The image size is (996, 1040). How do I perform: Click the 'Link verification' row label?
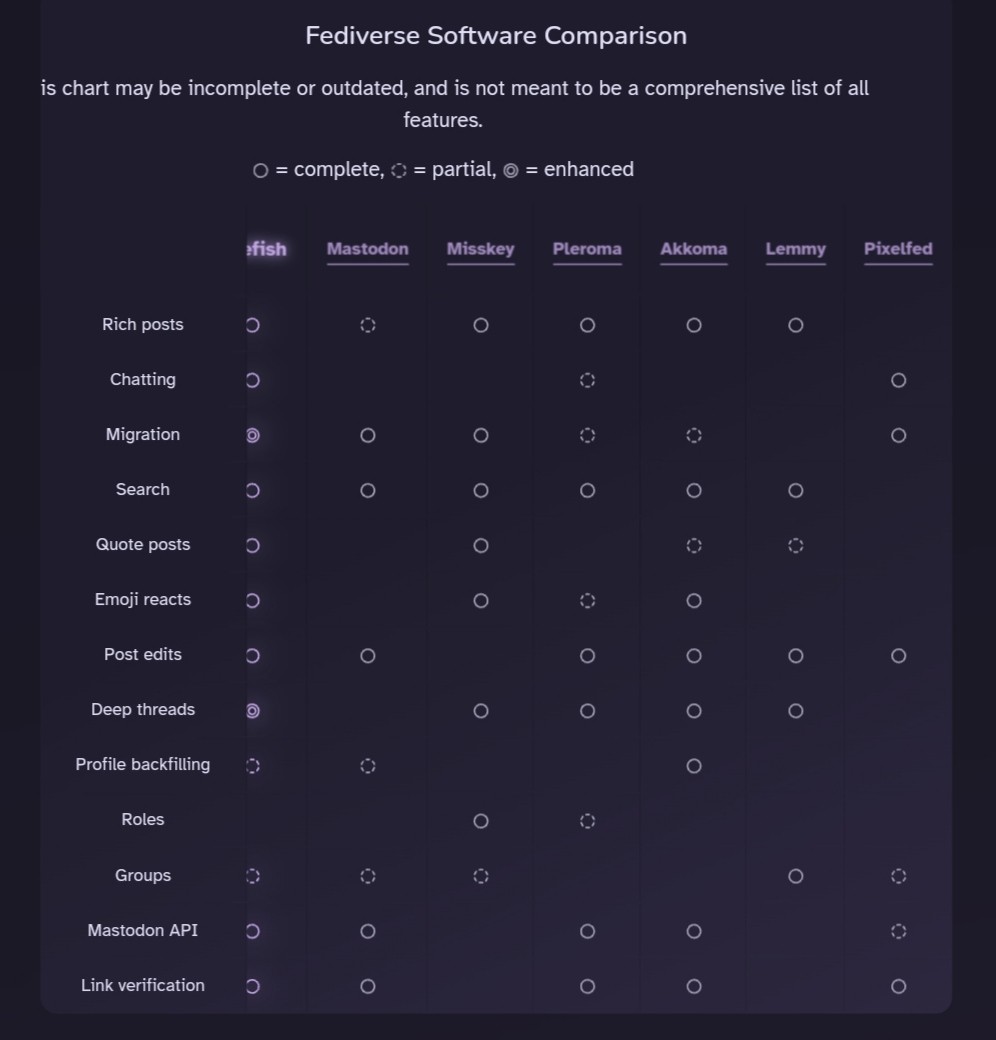(x=143, y=986)
